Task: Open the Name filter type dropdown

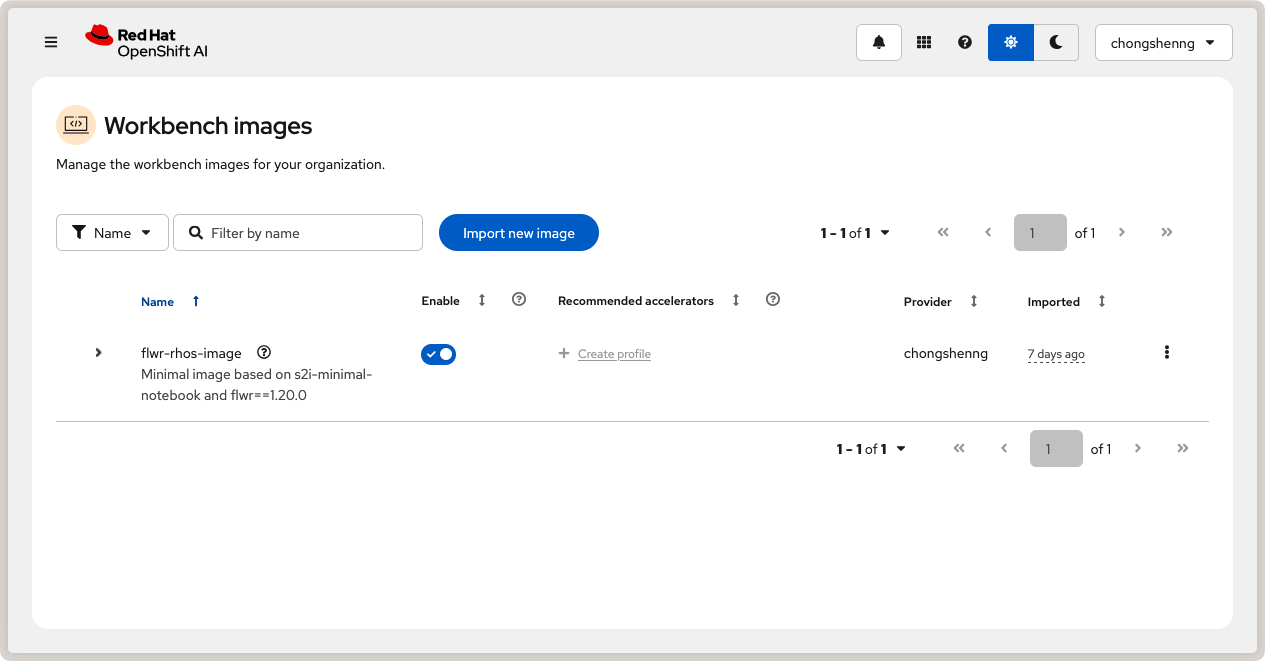Action: (112, 233)
